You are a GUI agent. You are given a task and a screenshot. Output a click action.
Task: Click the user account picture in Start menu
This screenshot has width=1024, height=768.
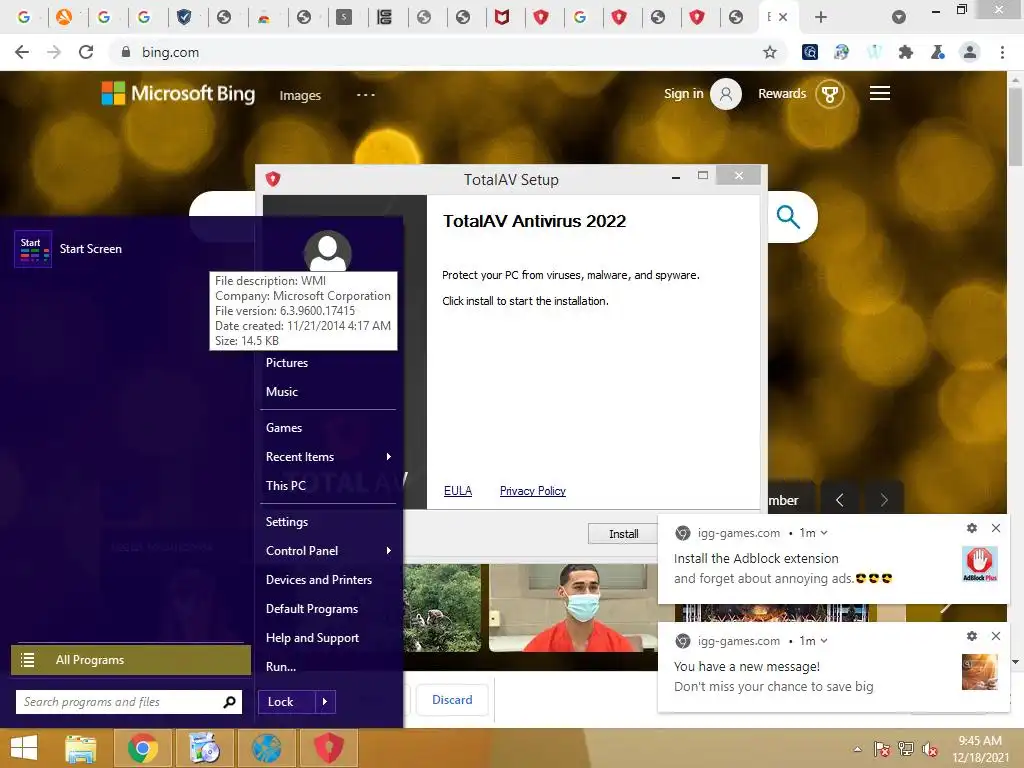coord(327,251)
